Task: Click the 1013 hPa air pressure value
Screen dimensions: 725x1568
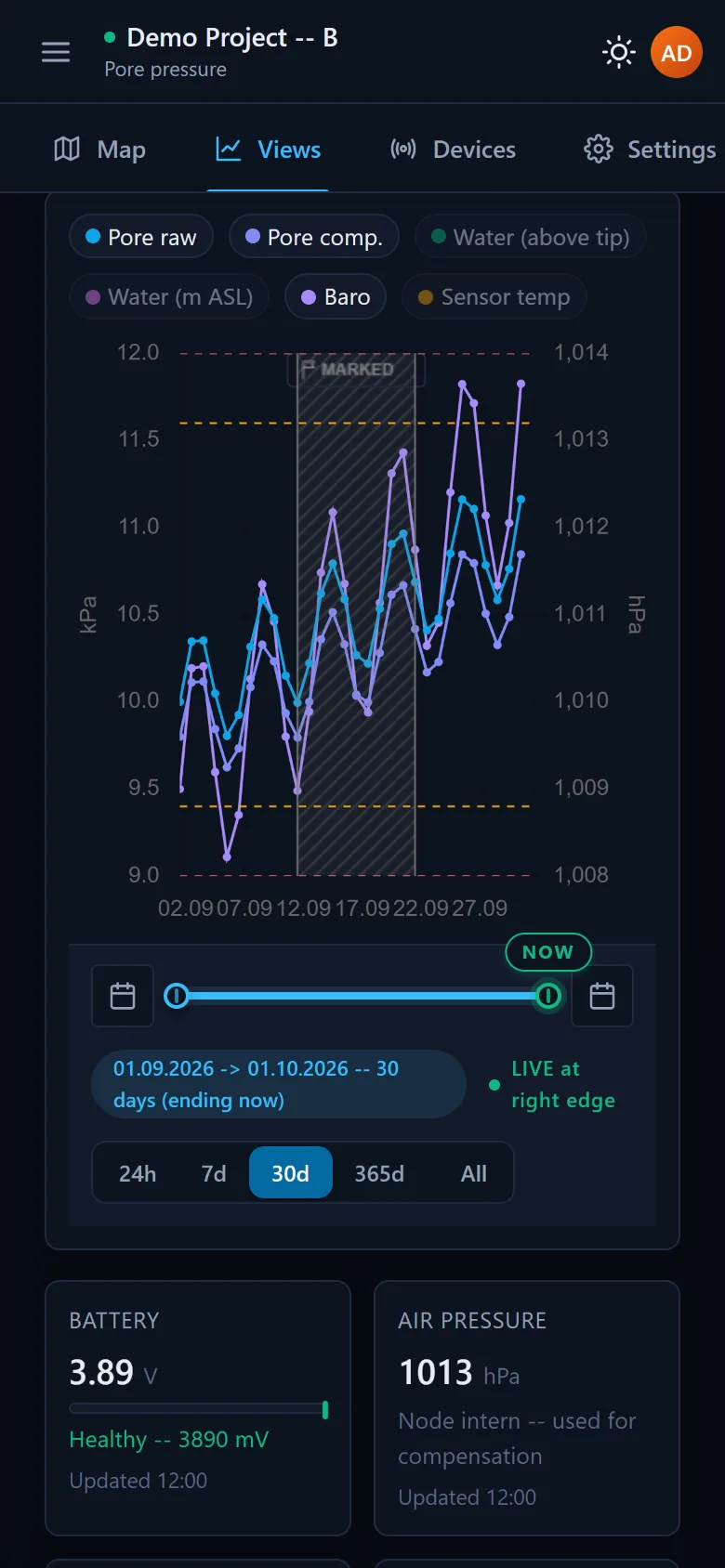Action: pos(459,1372)
